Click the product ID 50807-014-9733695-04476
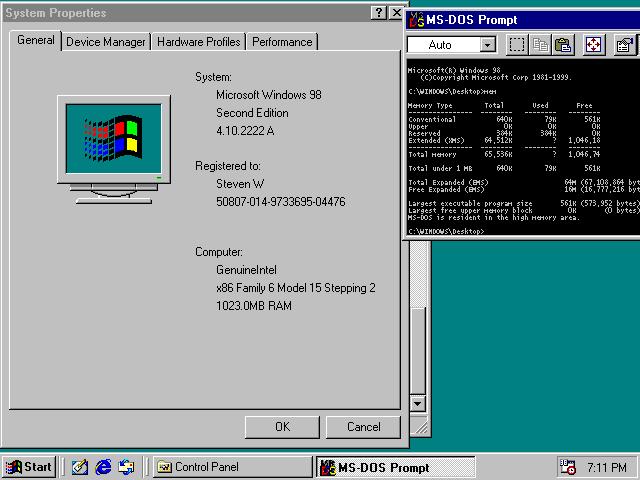The image size is (640, 480). tap(281, 202)
